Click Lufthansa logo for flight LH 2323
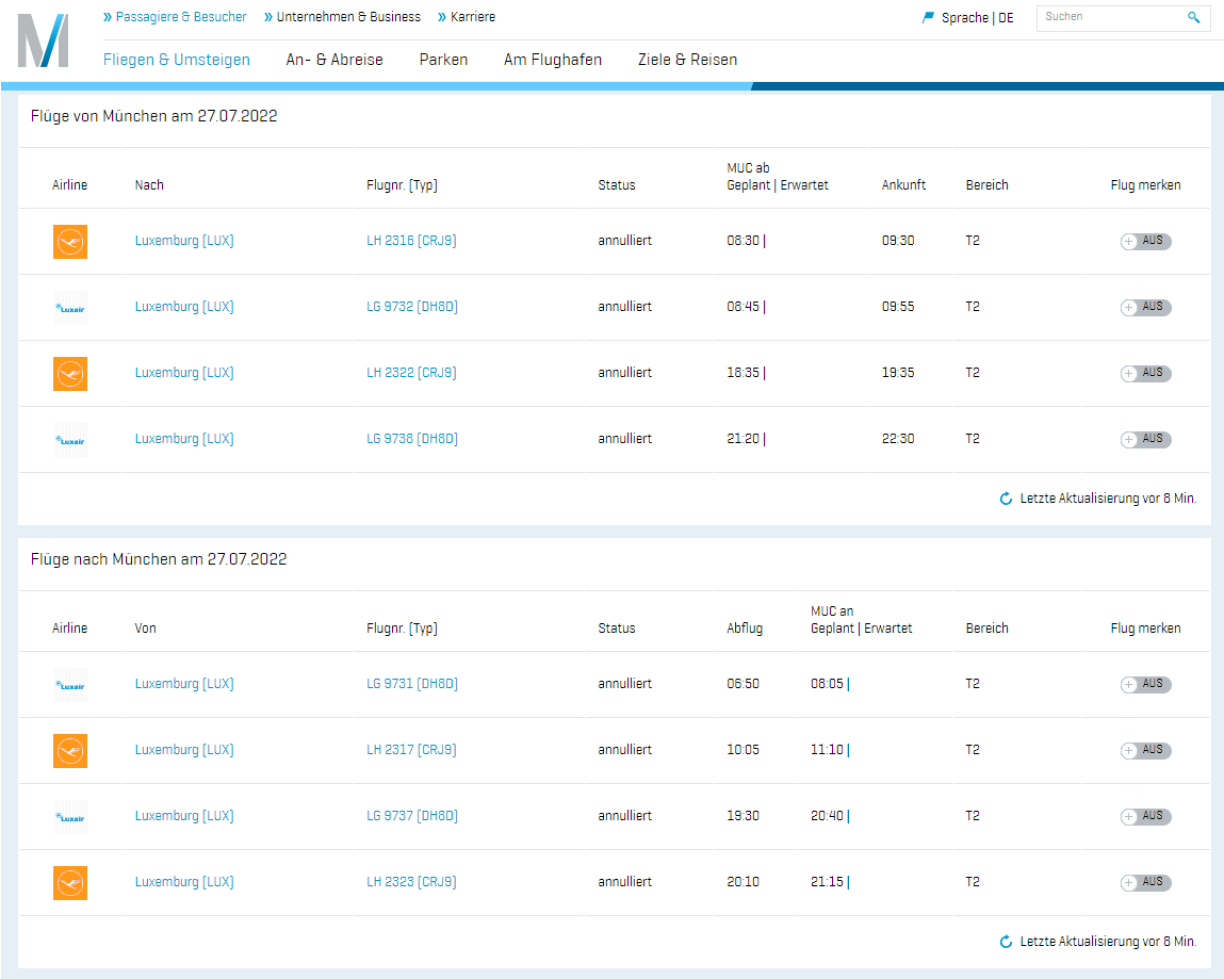This screenshot has width=1224, height=979. [x=70, y=882]
